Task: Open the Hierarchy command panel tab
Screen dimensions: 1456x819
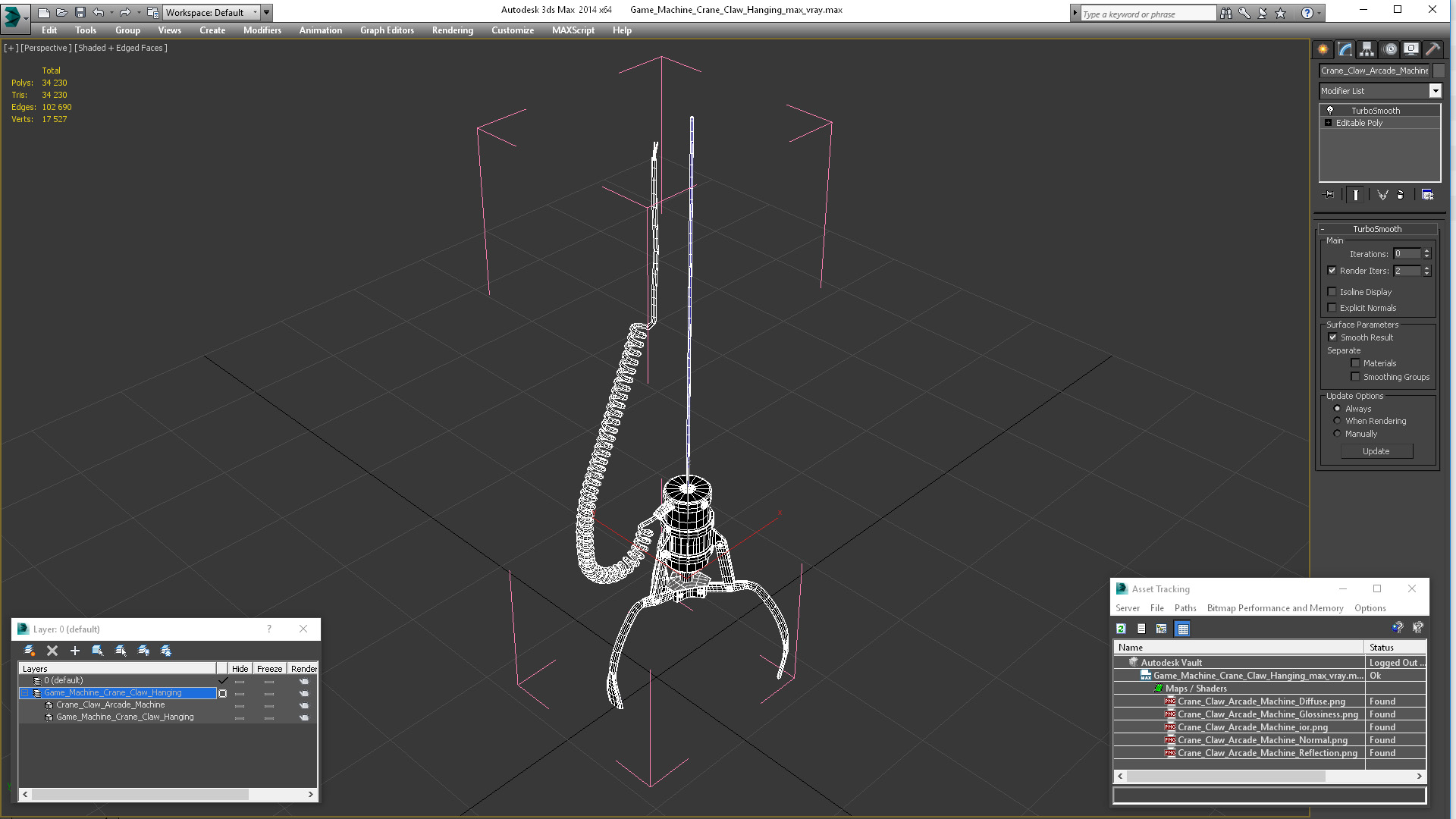Action: pyautogui.click(x=1367, y=49)
